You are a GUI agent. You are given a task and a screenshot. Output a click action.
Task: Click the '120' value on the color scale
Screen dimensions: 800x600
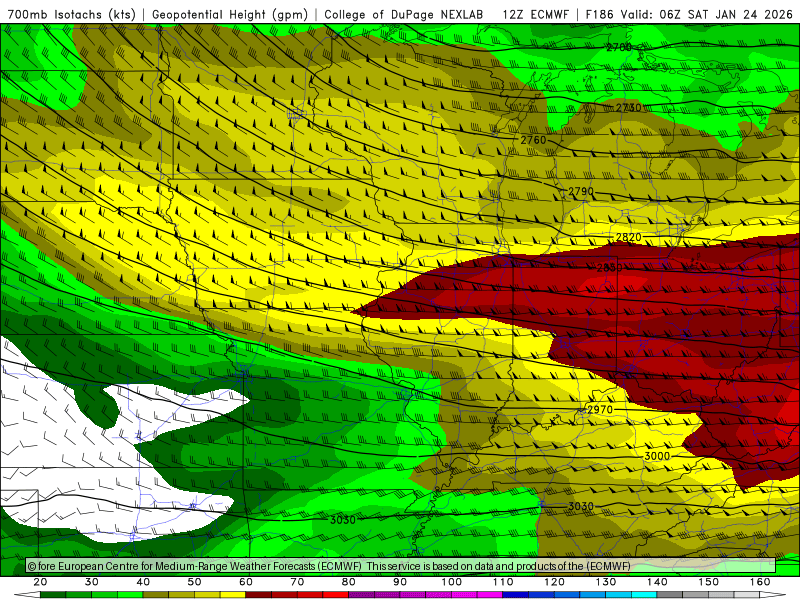pos(555,582)
